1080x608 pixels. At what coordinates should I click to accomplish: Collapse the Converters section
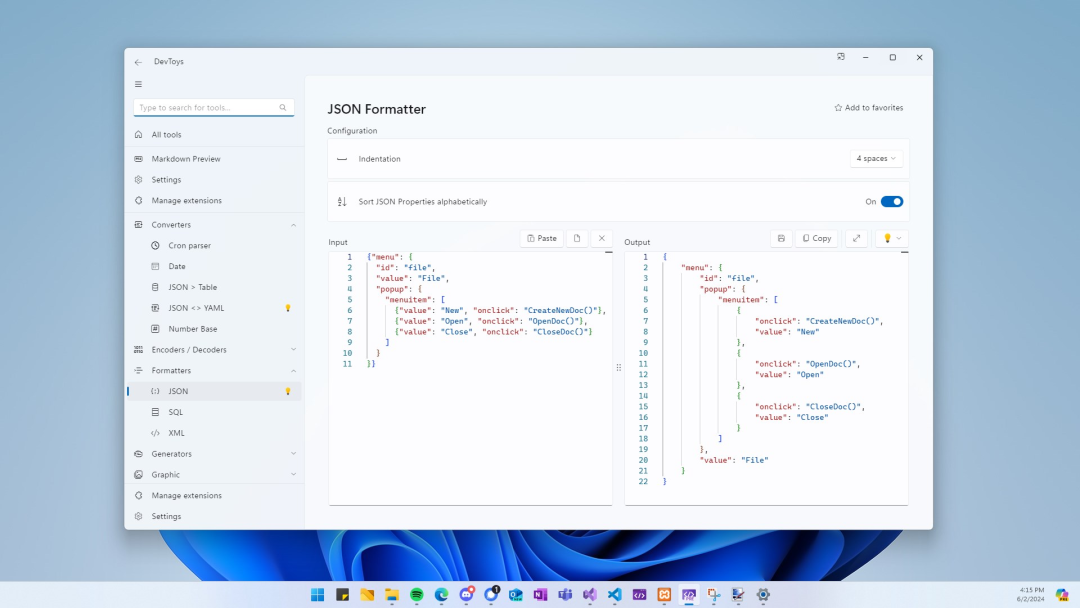(x=293, y=225)
